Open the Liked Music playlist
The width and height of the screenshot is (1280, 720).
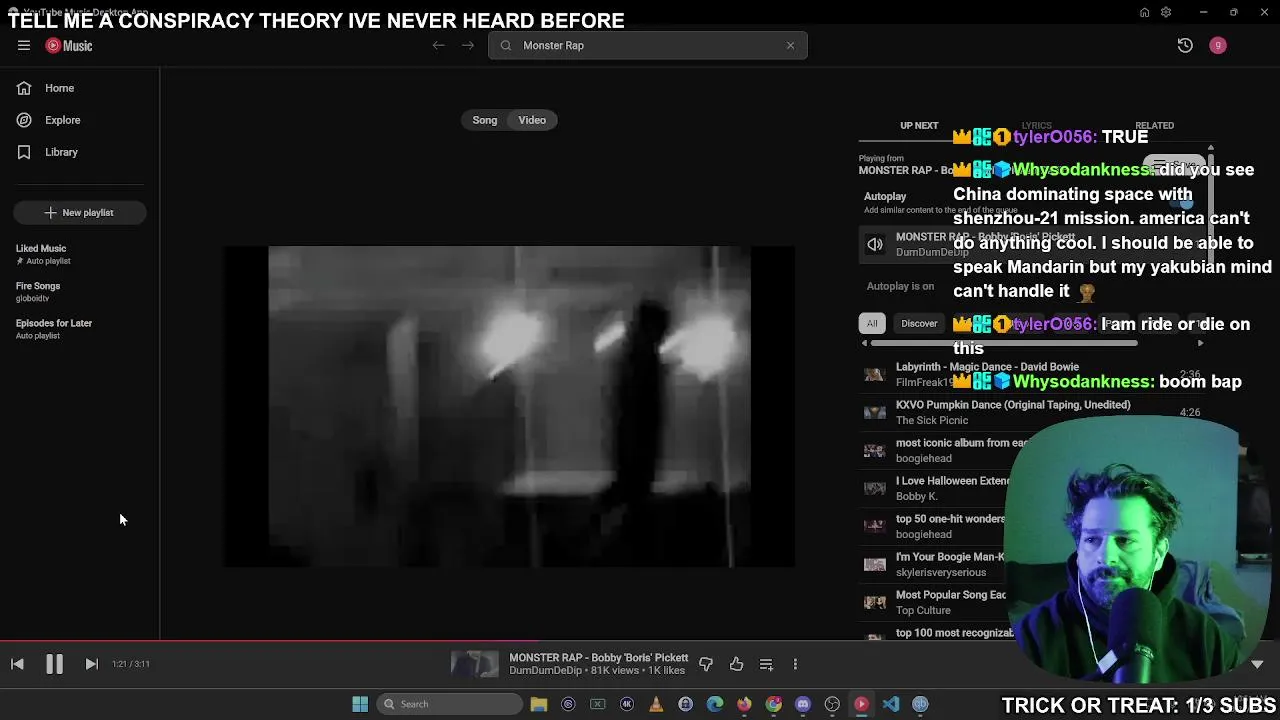(x=80, y=254)
